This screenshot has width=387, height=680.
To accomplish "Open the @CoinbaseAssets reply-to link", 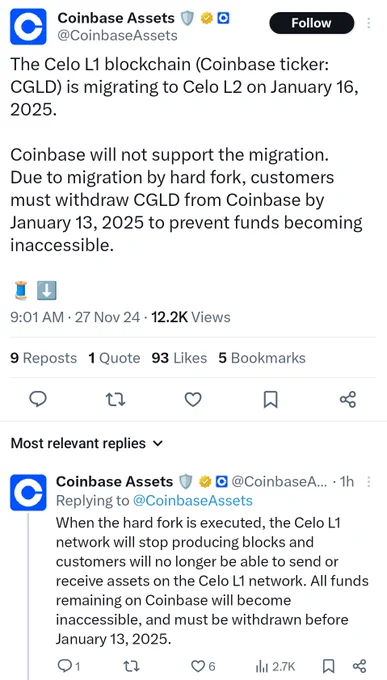I will [x=192, y=500].
